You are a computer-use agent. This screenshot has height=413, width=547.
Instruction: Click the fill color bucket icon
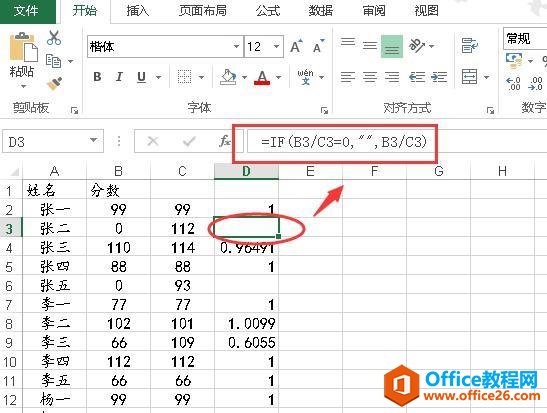[228, 77]
